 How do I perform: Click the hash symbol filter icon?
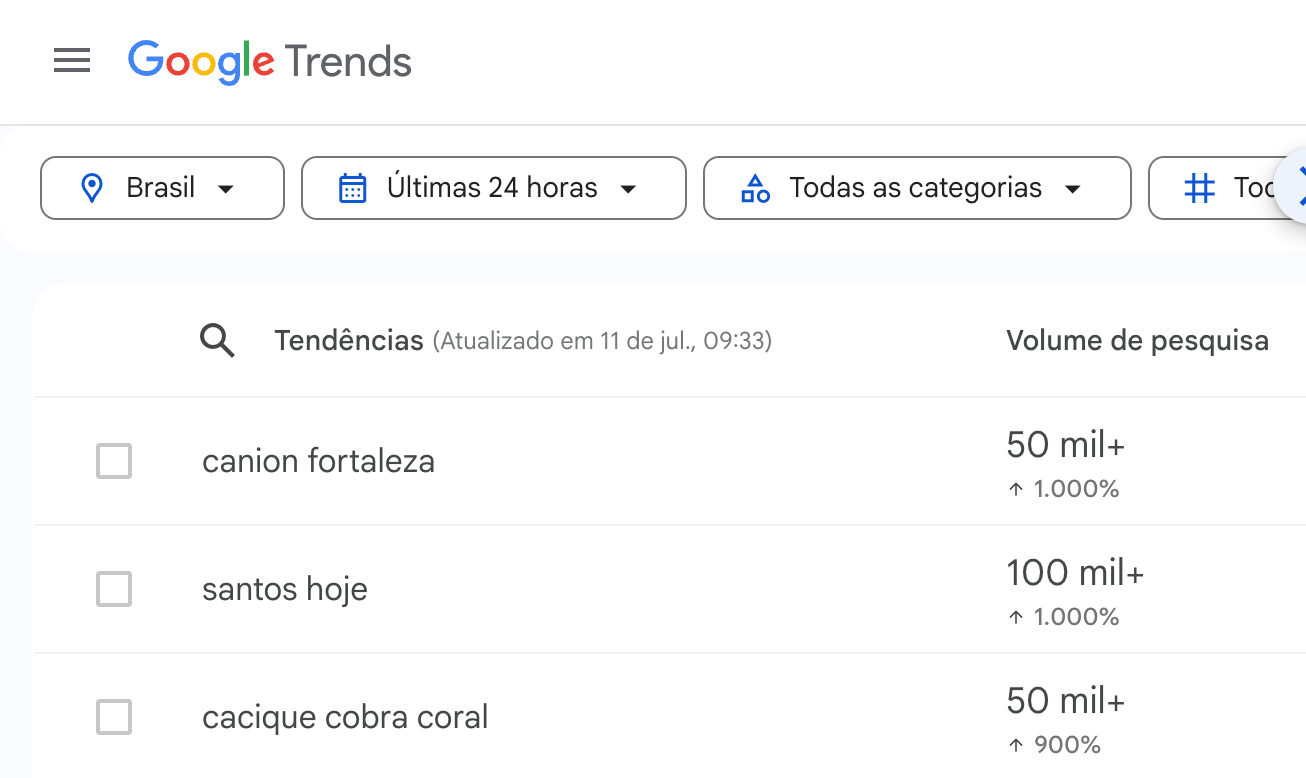click(x=1199, y=188)
